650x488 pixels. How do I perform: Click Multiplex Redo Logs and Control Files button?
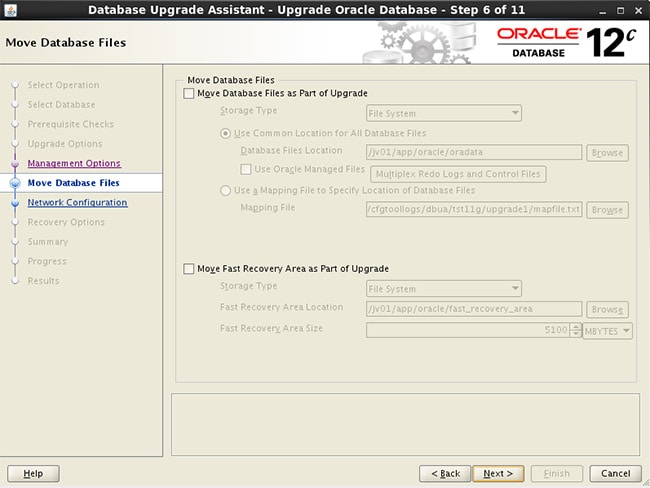(458, 174)
